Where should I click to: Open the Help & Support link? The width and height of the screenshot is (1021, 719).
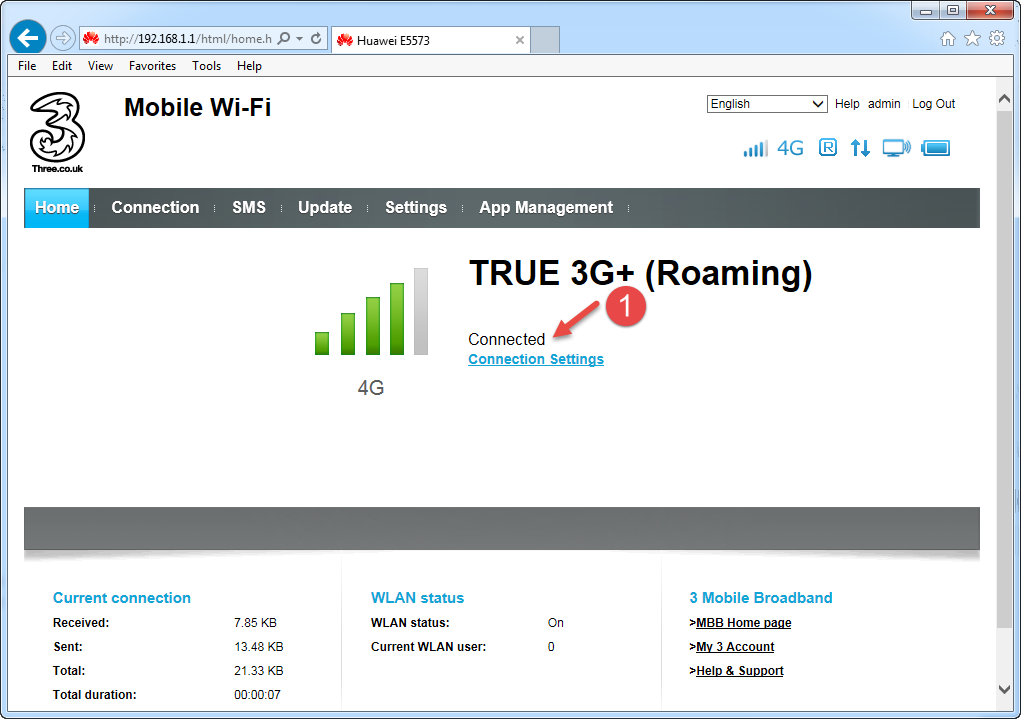pyautogui.click(x=740, y=671)
